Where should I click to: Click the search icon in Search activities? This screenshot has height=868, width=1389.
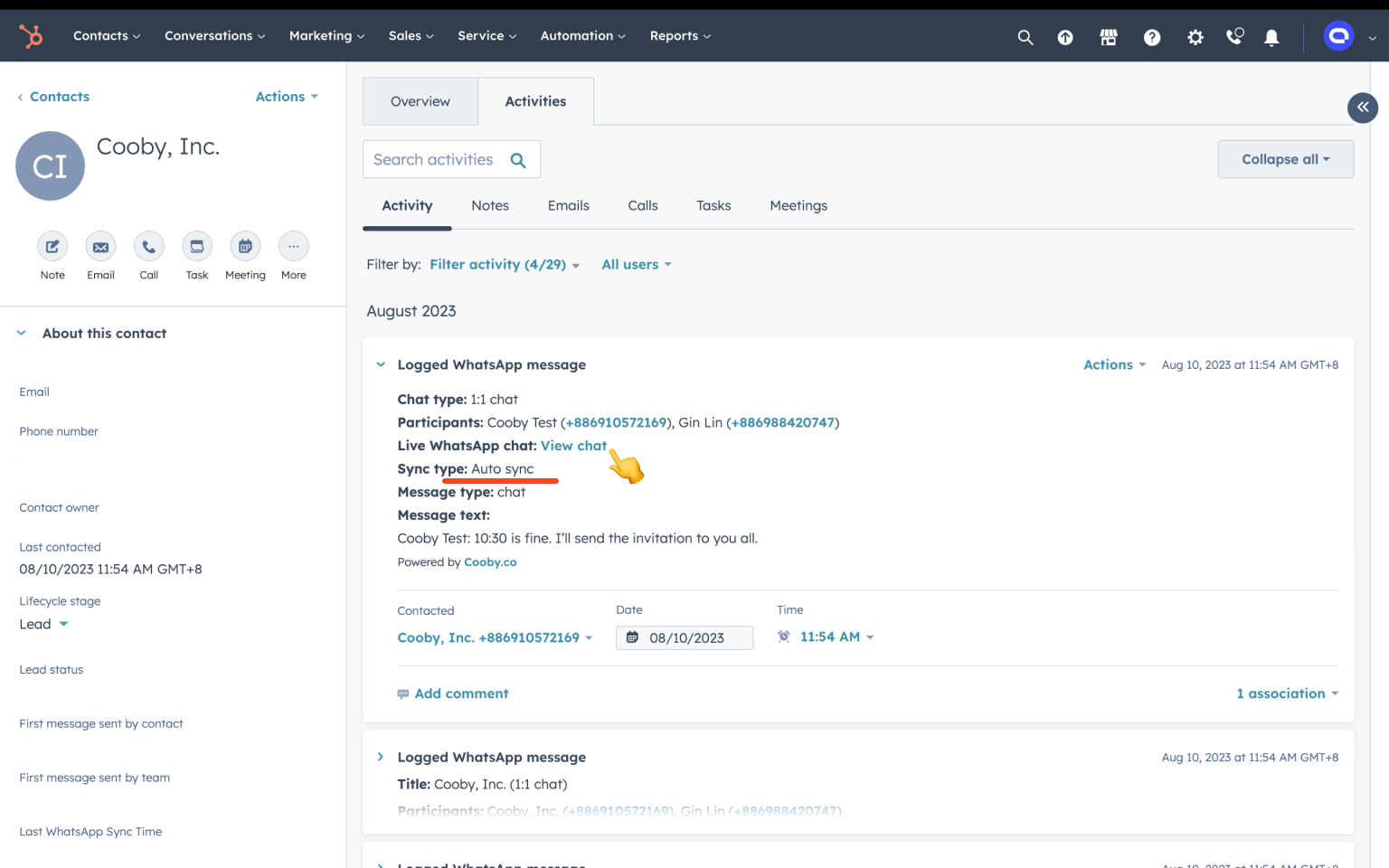[x=518, y=160]
